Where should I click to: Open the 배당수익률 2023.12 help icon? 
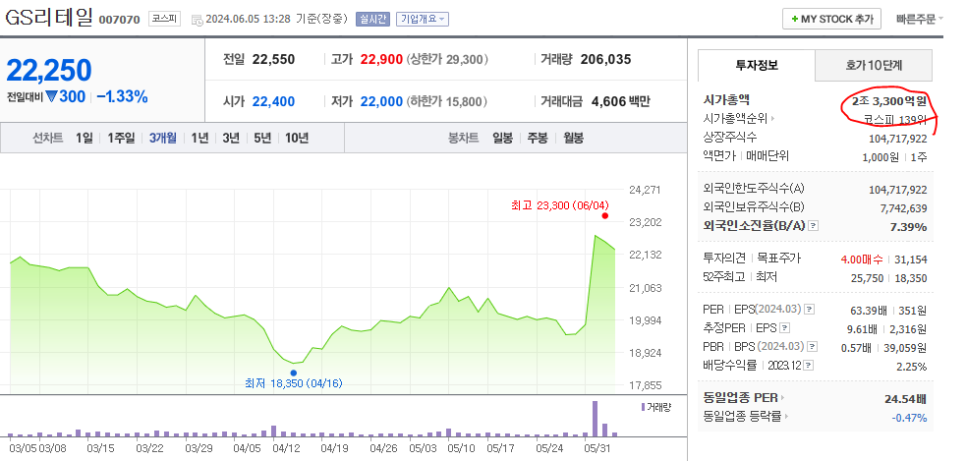click(808, 366)
